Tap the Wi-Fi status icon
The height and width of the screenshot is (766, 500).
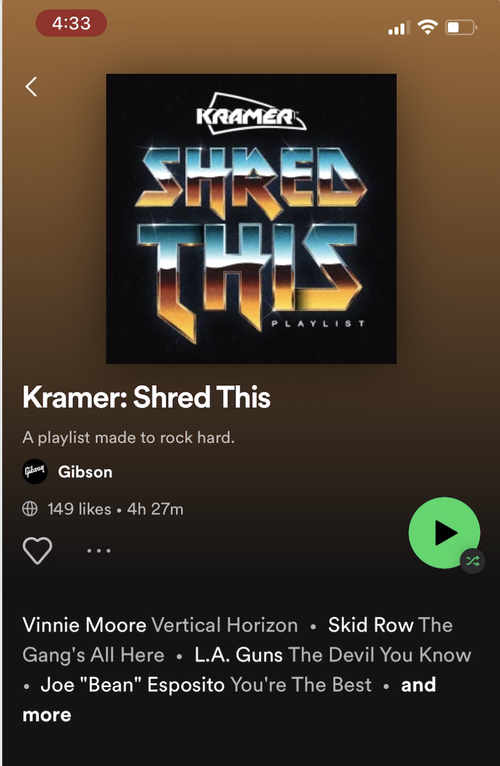click(427, 27)
